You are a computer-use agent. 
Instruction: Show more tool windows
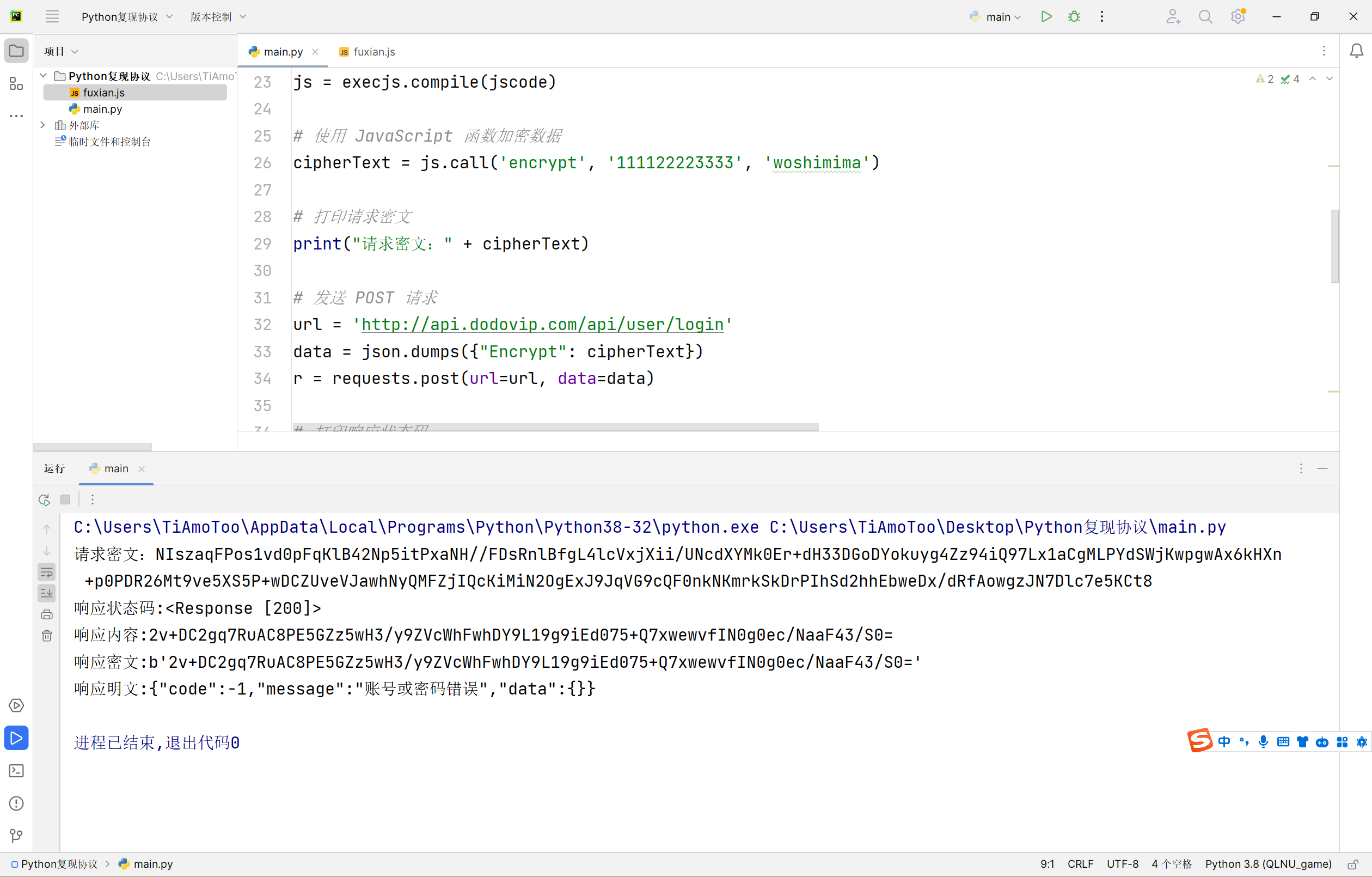(x=16, y=116)
